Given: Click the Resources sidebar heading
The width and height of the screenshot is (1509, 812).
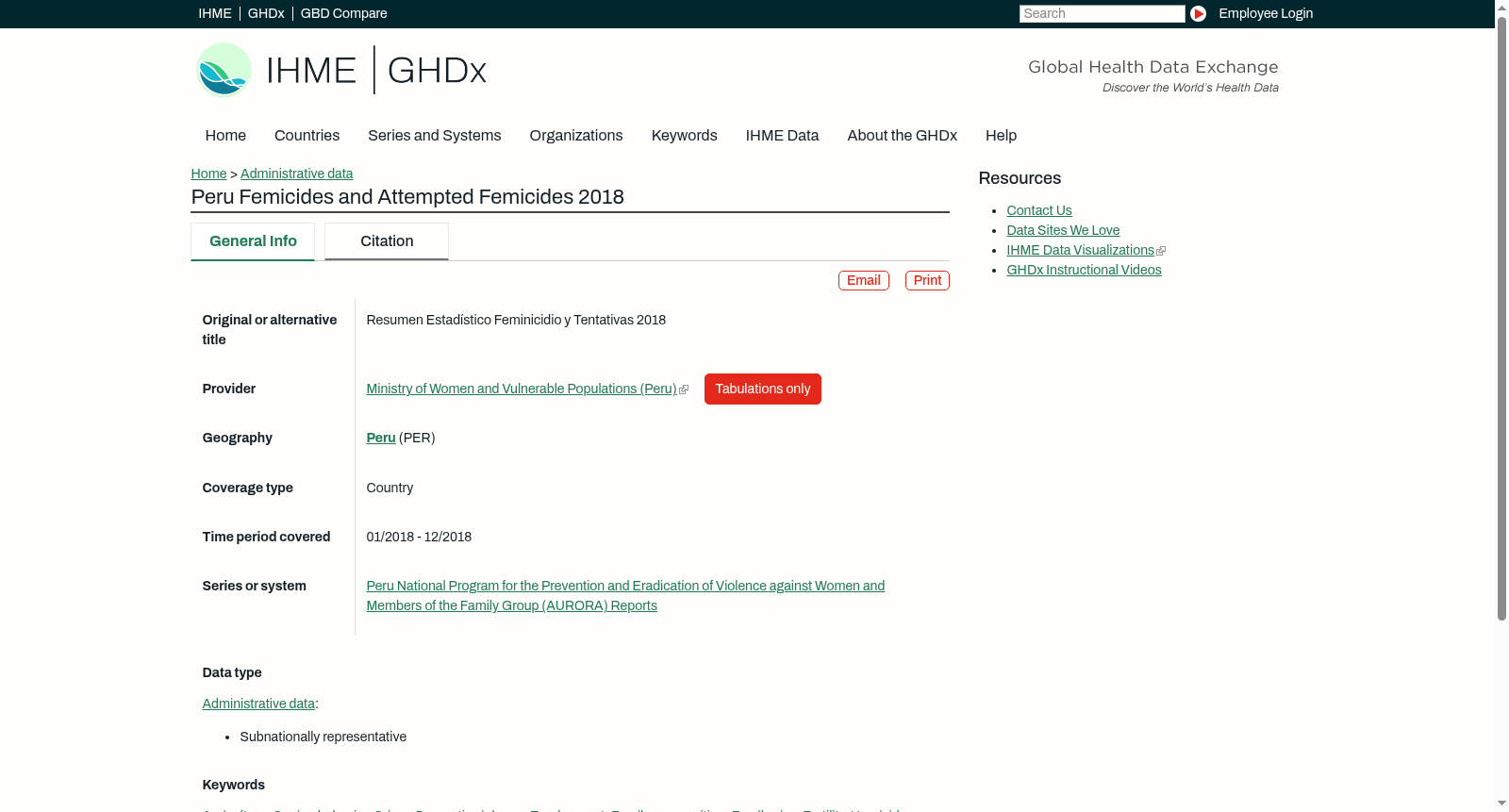Looking at the screenshot, I should (1020, 178).
